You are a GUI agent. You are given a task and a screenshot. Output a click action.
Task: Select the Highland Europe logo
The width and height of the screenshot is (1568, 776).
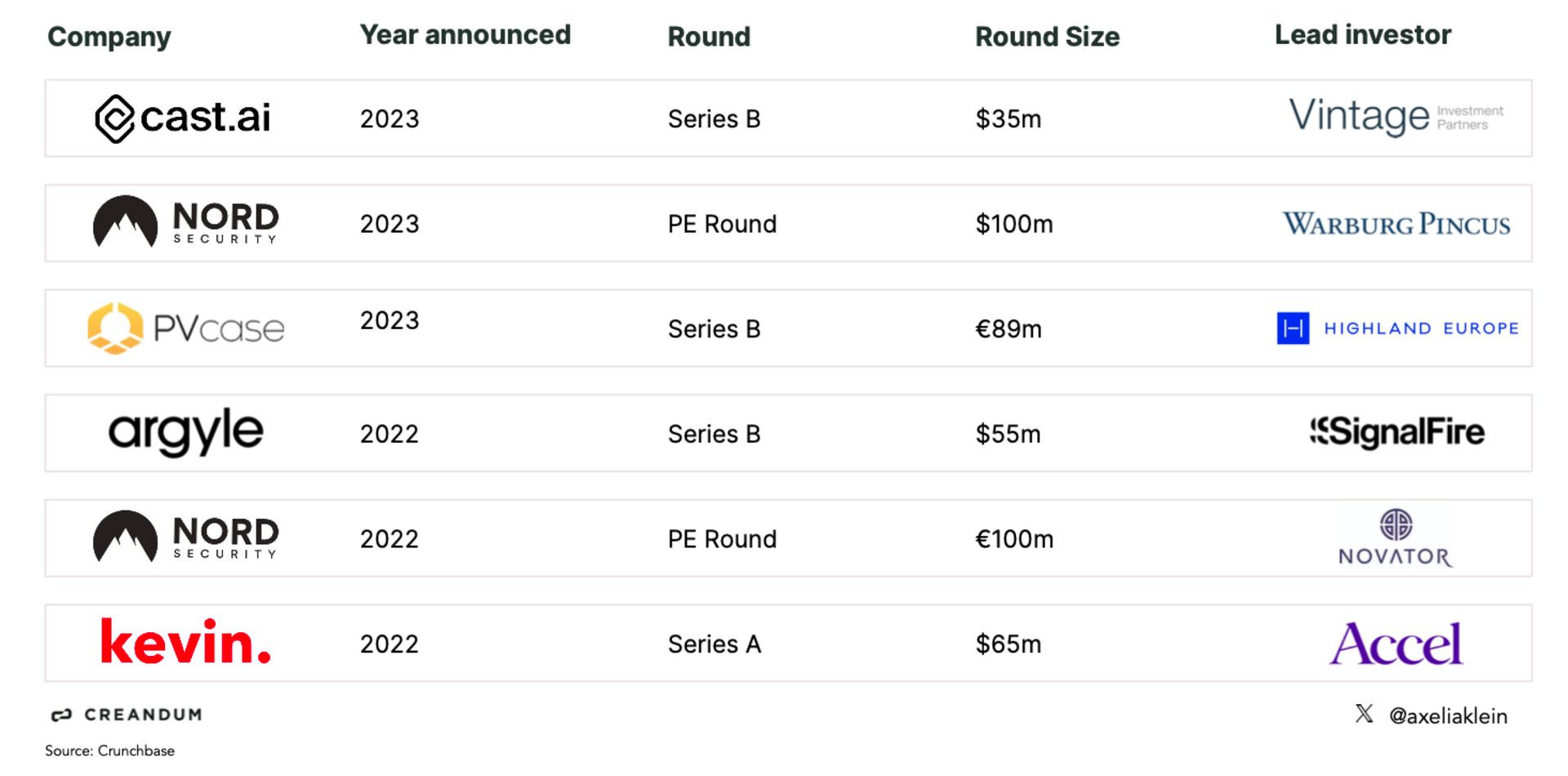click(1397, 328)
